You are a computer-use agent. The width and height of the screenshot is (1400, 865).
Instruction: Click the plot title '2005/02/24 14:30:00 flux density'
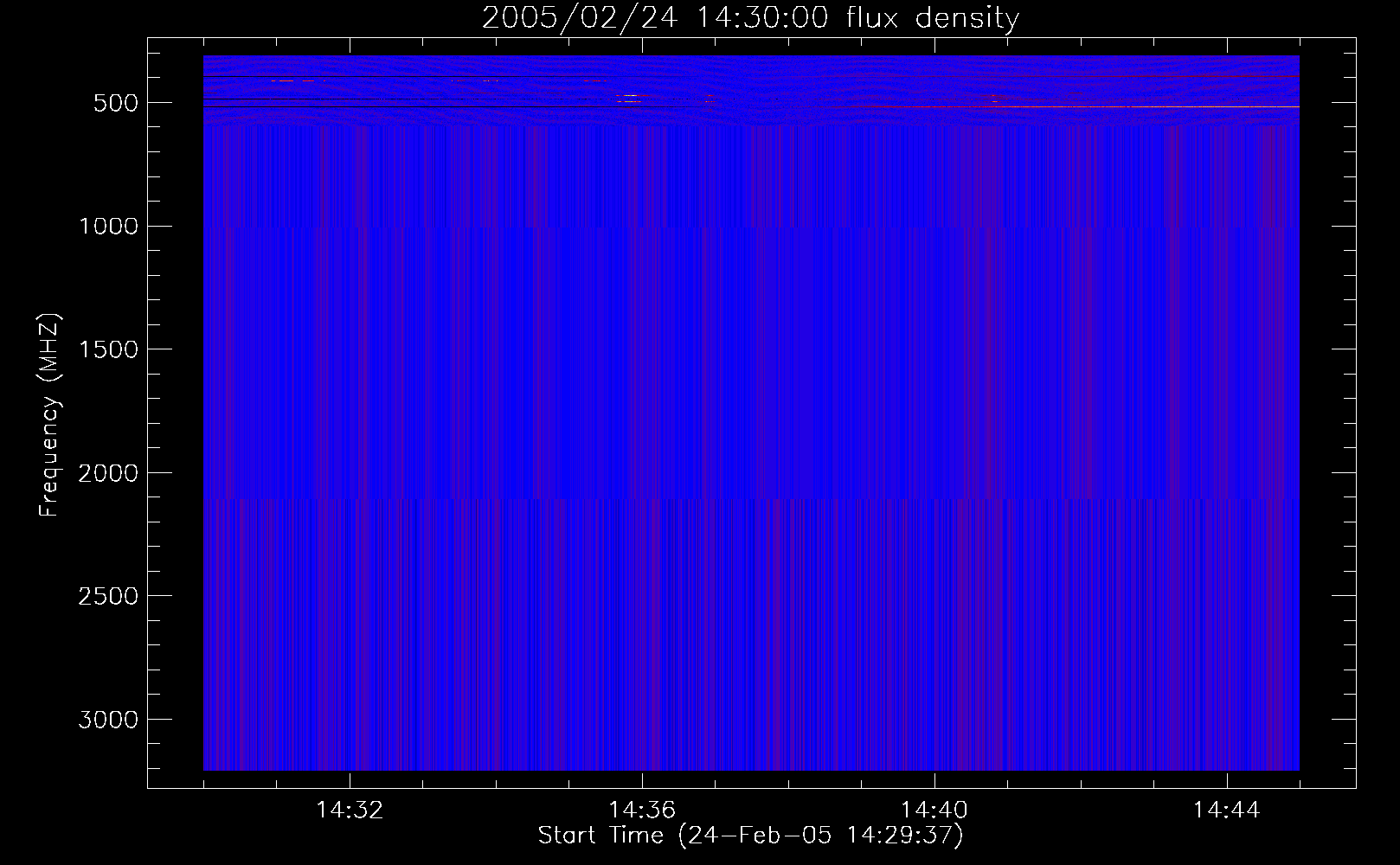[x=750, y=18]
